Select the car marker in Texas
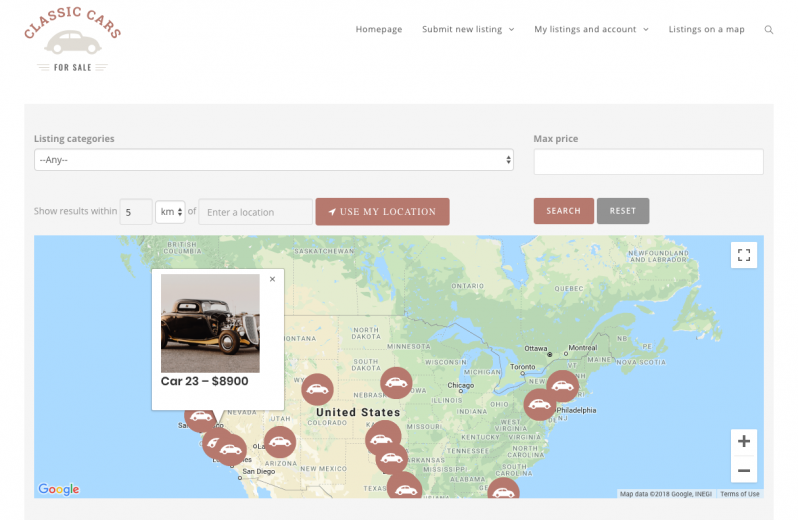The height and width of the screenshot is (520, 798). pos(404,487)
